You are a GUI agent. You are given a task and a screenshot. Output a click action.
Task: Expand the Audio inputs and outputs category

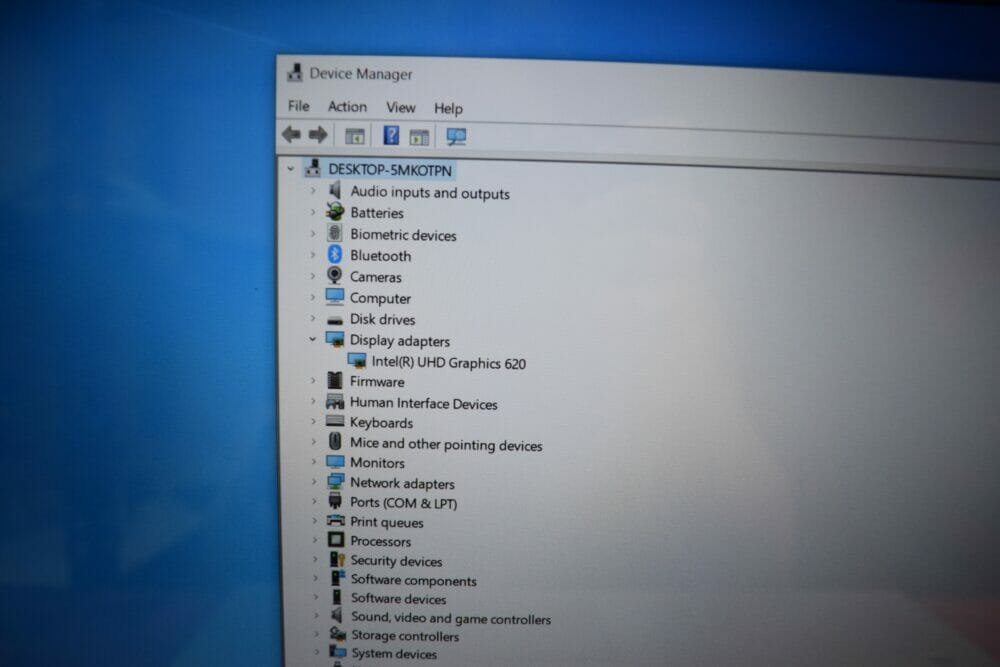(x=312, y=190)
